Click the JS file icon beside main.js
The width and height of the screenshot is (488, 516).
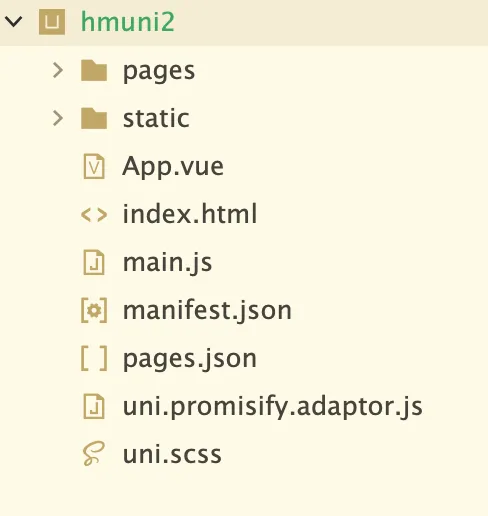94,262
